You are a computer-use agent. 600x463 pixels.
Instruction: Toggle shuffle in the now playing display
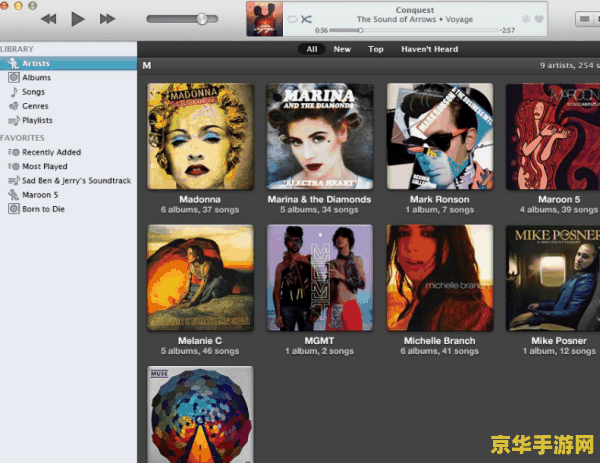[306, 20]
